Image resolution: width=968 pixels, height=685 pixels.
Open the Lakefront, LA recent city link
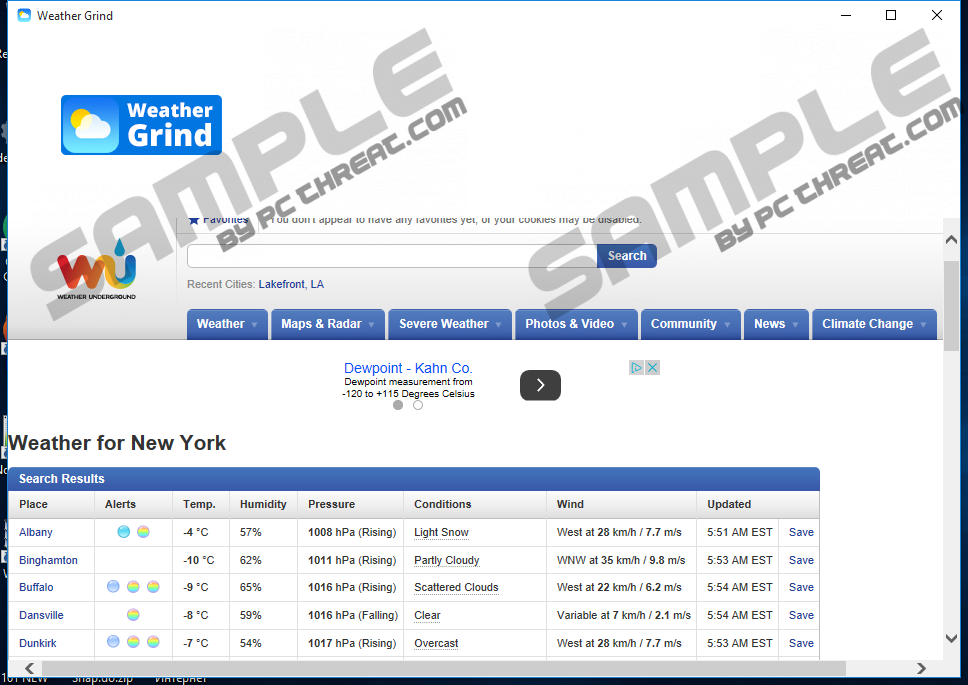(x=291, y=284)
